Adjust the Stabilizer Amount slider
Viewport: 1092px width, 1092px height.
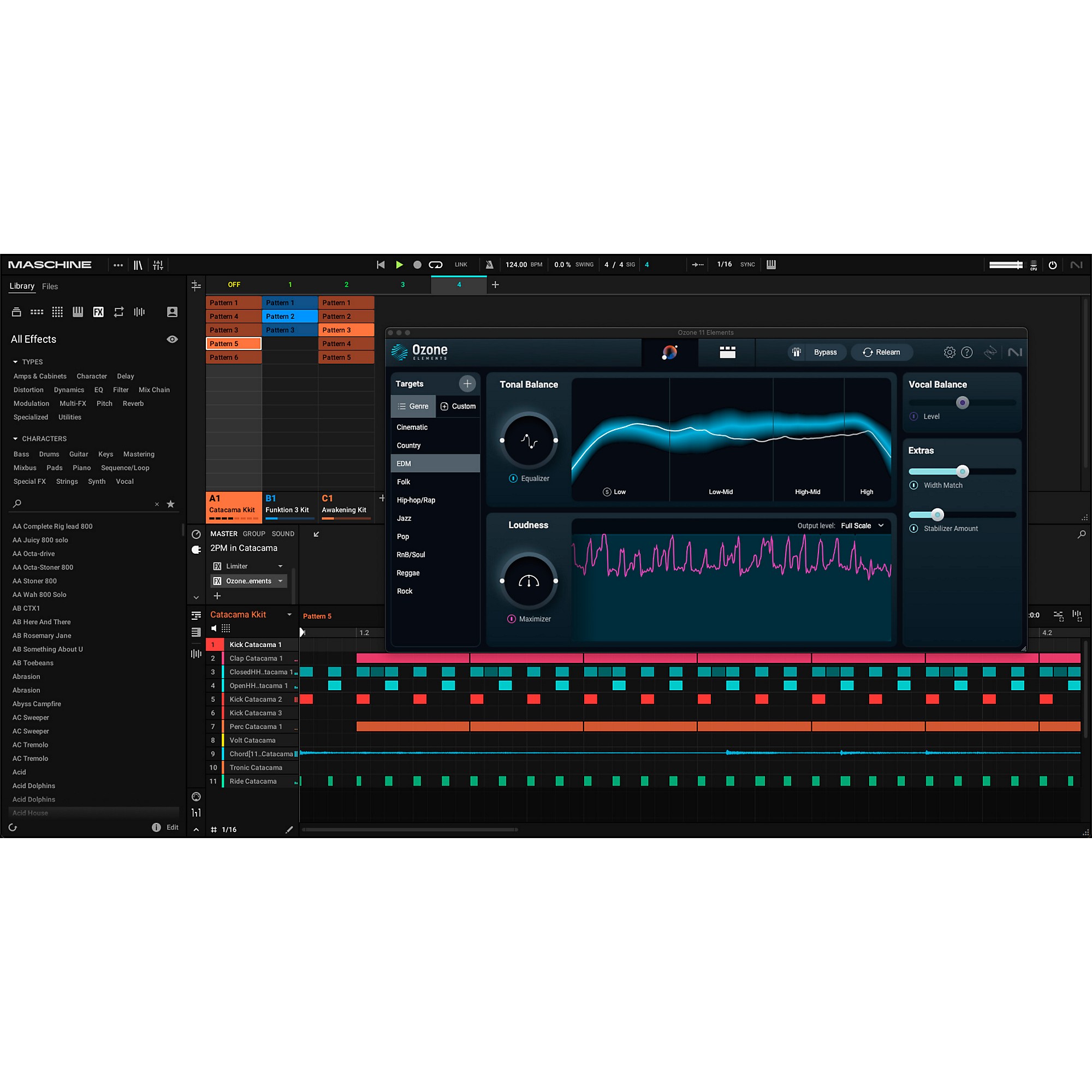[x=938, y=514]
